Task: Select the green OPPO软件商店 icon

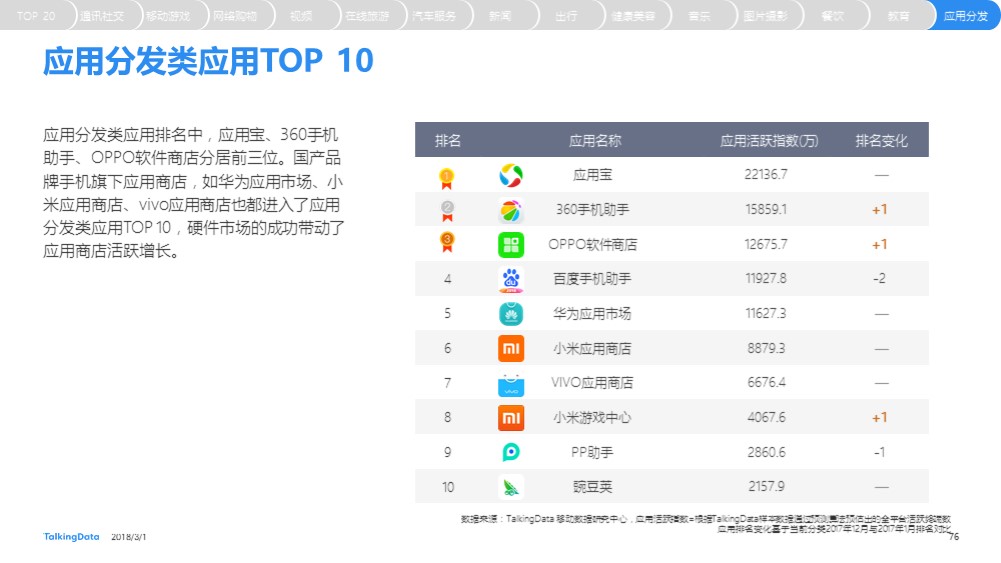Action: (511, 244)
